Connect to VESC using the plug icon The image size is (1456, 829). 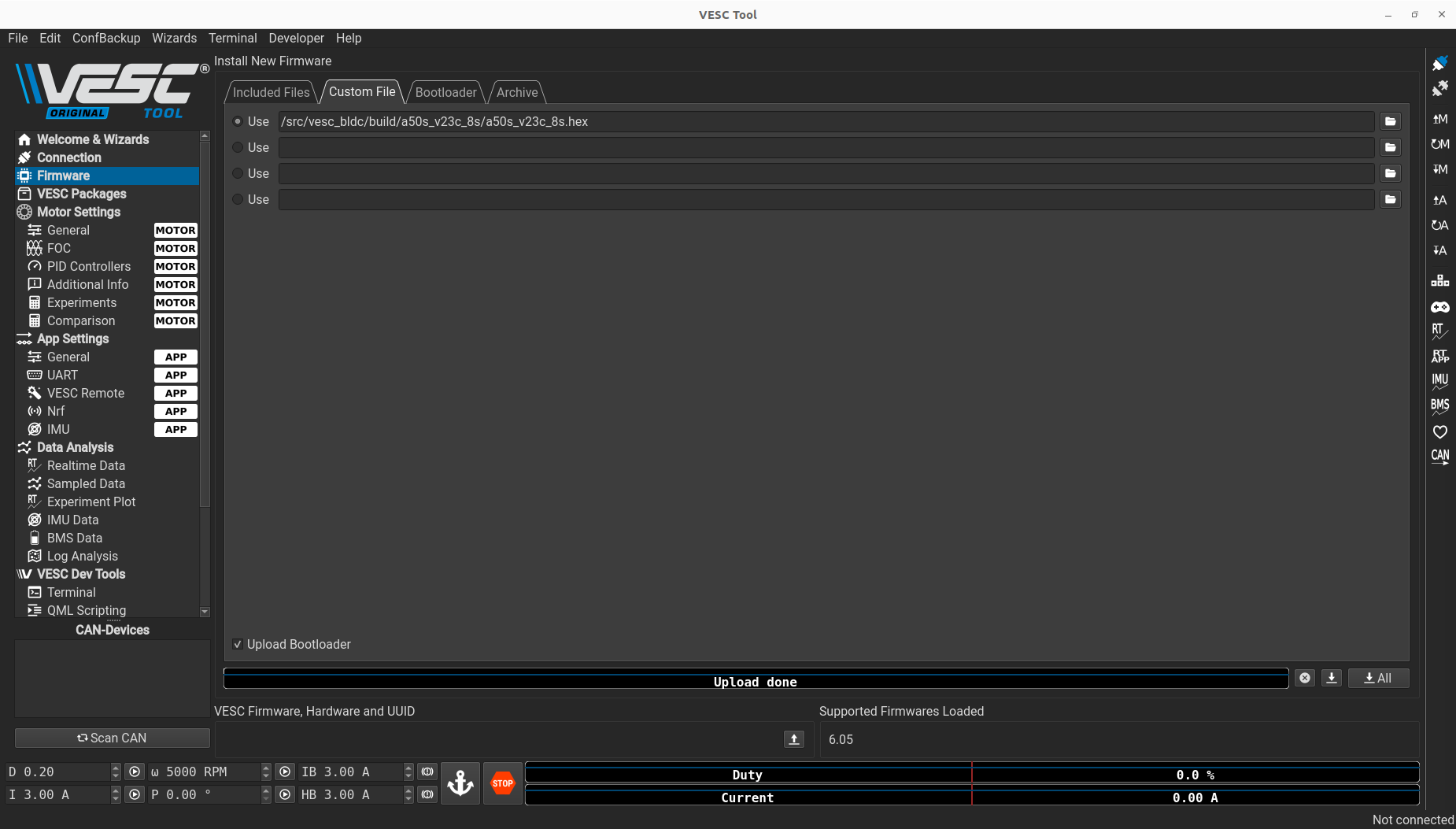click(1441, 63)
